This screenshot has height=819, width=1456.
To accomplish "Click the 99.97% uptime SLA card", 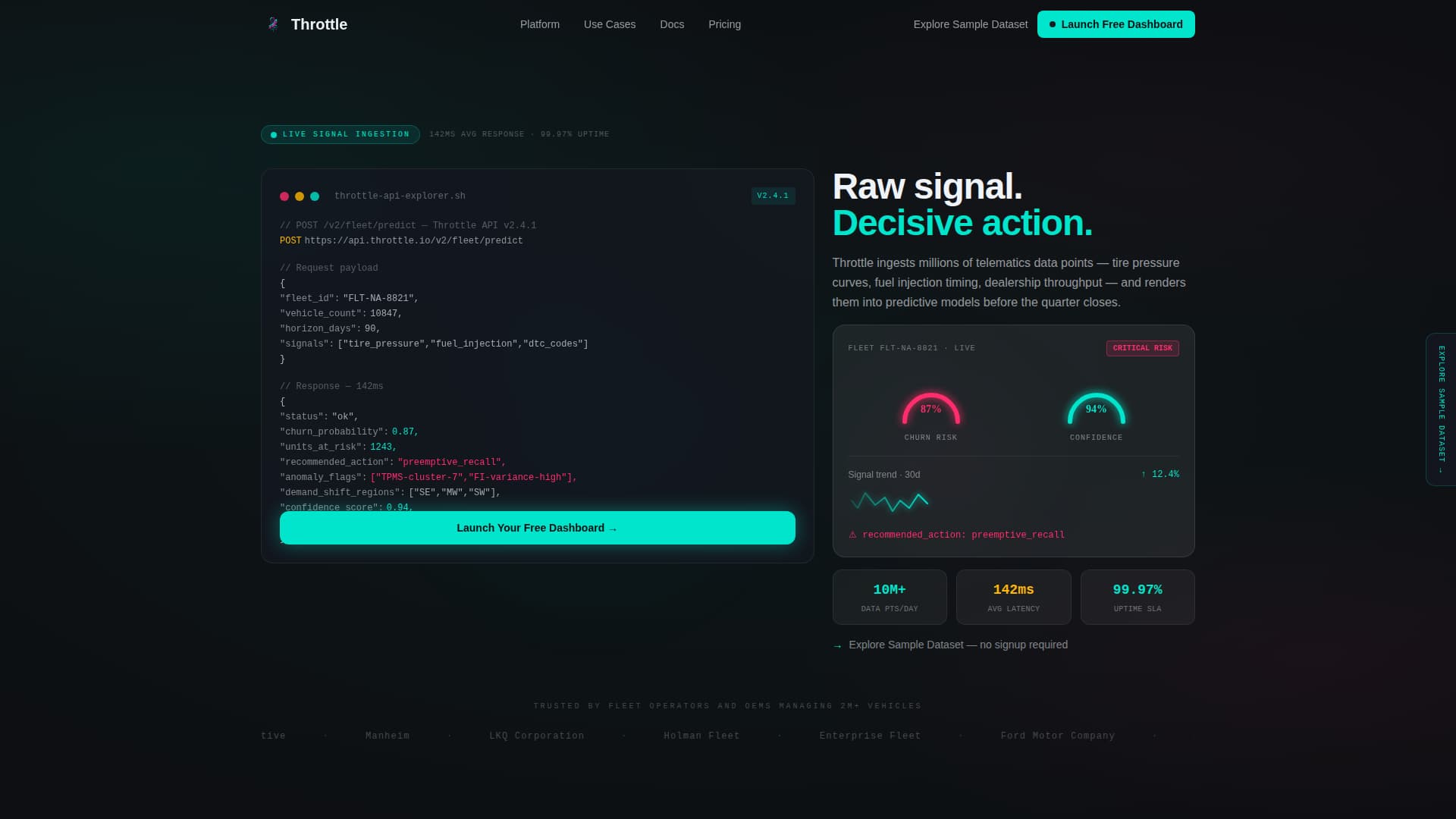I will [x=1137, y=598].
